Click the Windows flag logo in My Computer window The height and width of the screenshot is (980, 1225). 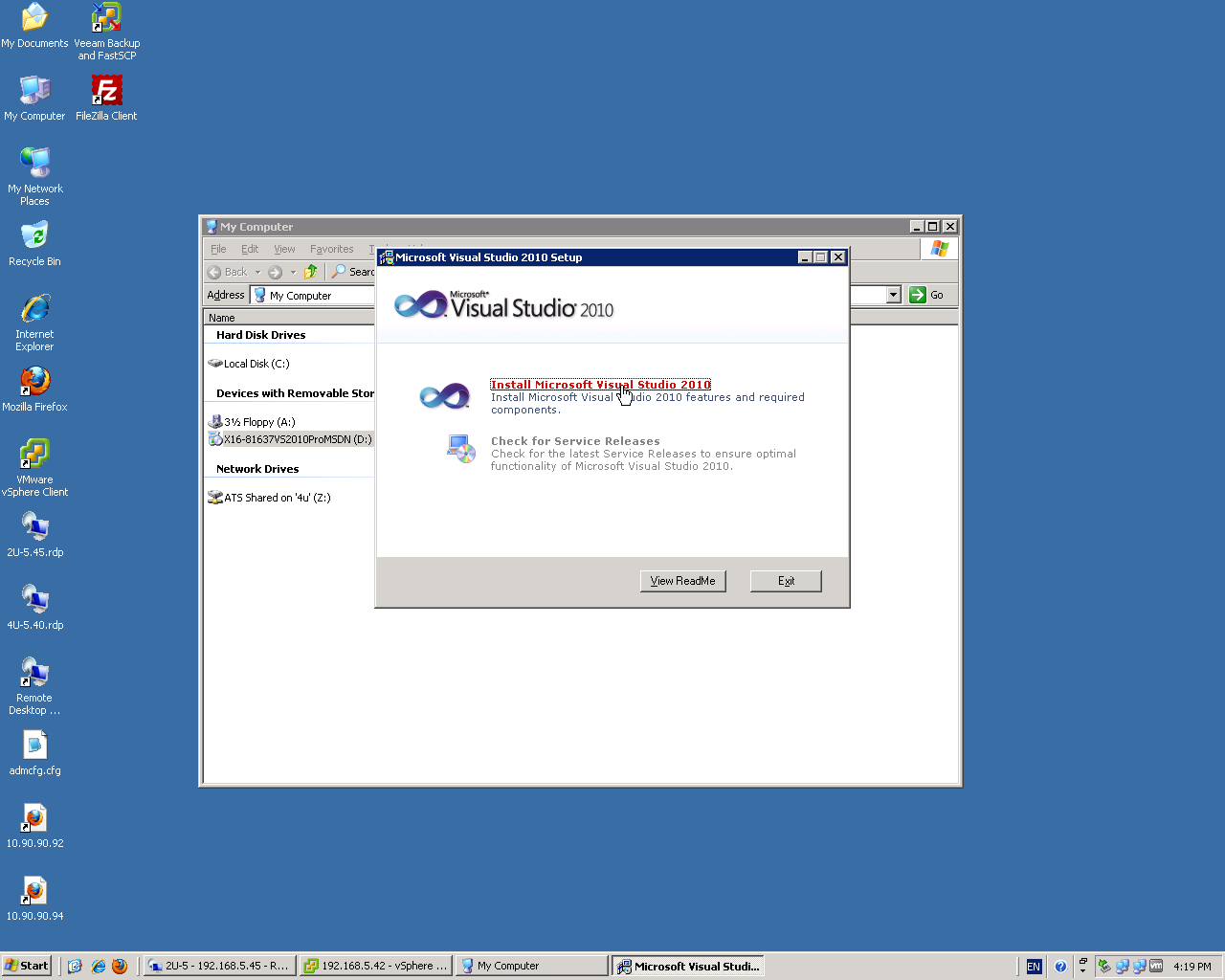tap(940, 249)
